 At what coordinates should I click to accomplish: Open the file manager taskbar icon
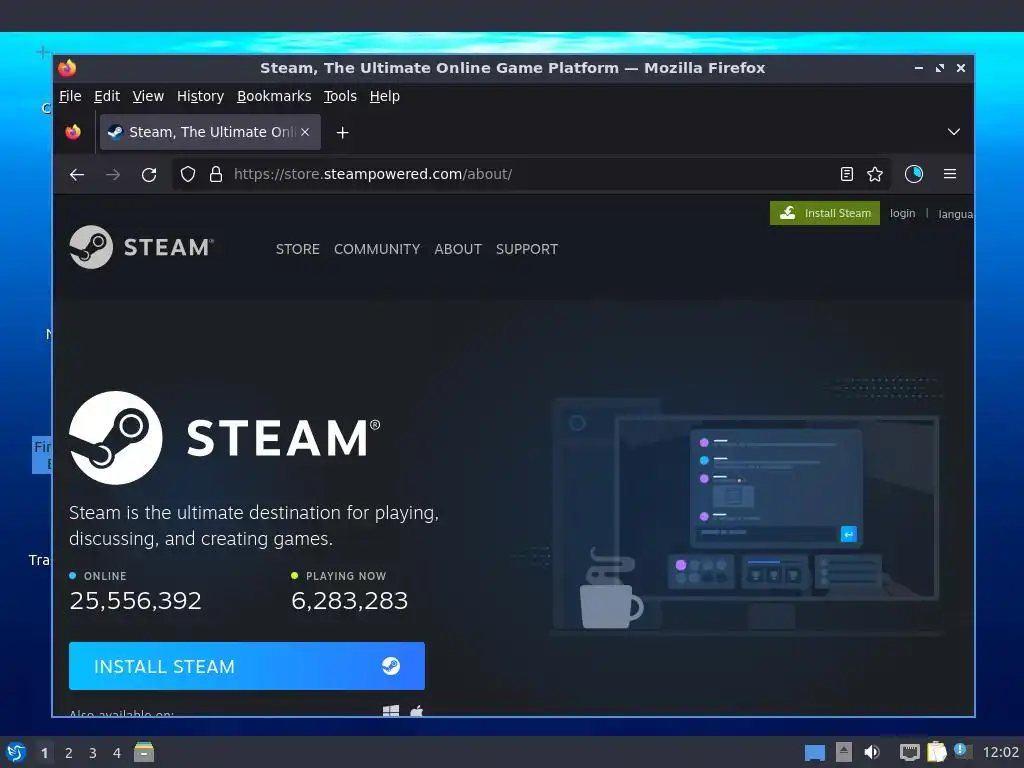pyautogui.click(x=144, y=752)
